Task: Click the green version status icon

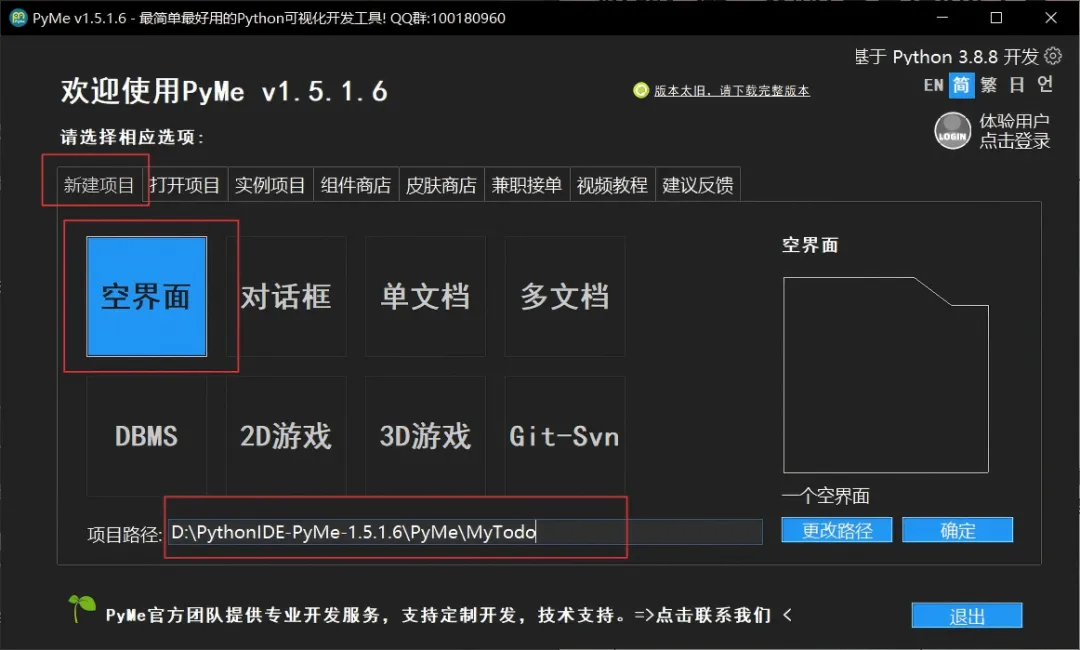Action: [x=641, y=90]
